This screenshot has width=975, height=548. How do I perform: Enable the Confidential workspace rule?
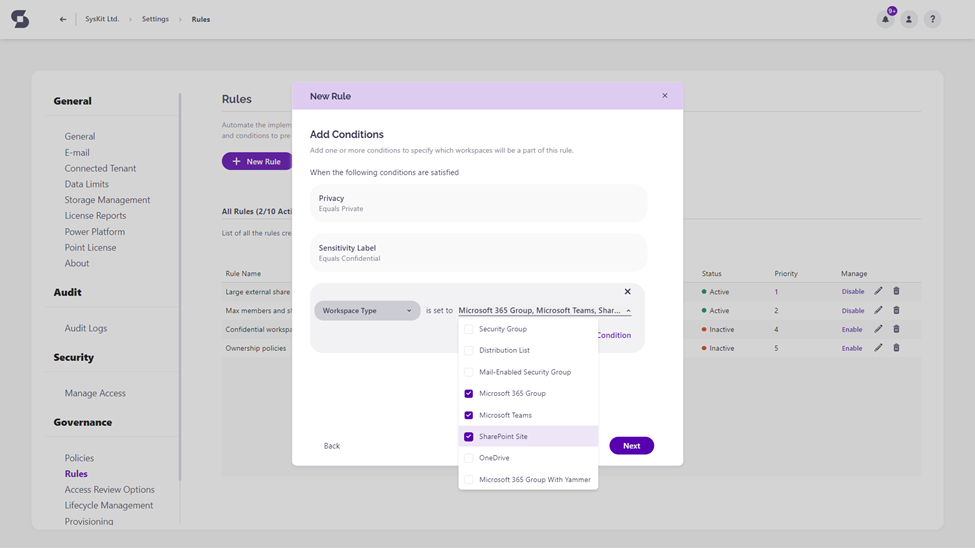(852, 330)
